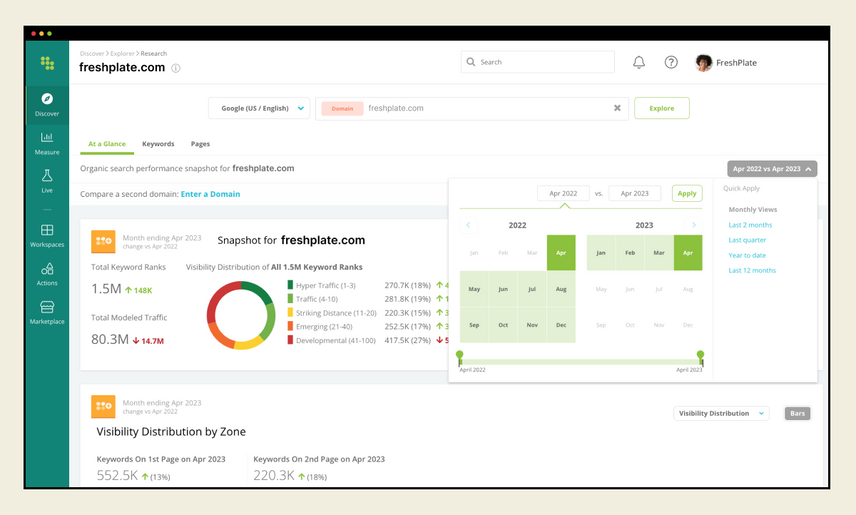Open the Google (US / English) dropdown

click(259, 108)
